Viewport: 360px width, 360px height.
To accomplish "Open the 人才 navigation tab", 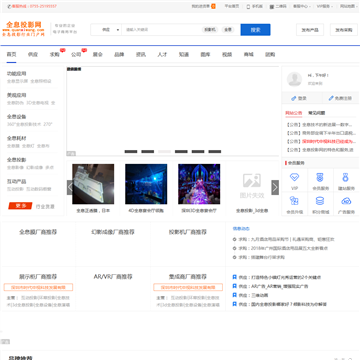I will [162, 54].
